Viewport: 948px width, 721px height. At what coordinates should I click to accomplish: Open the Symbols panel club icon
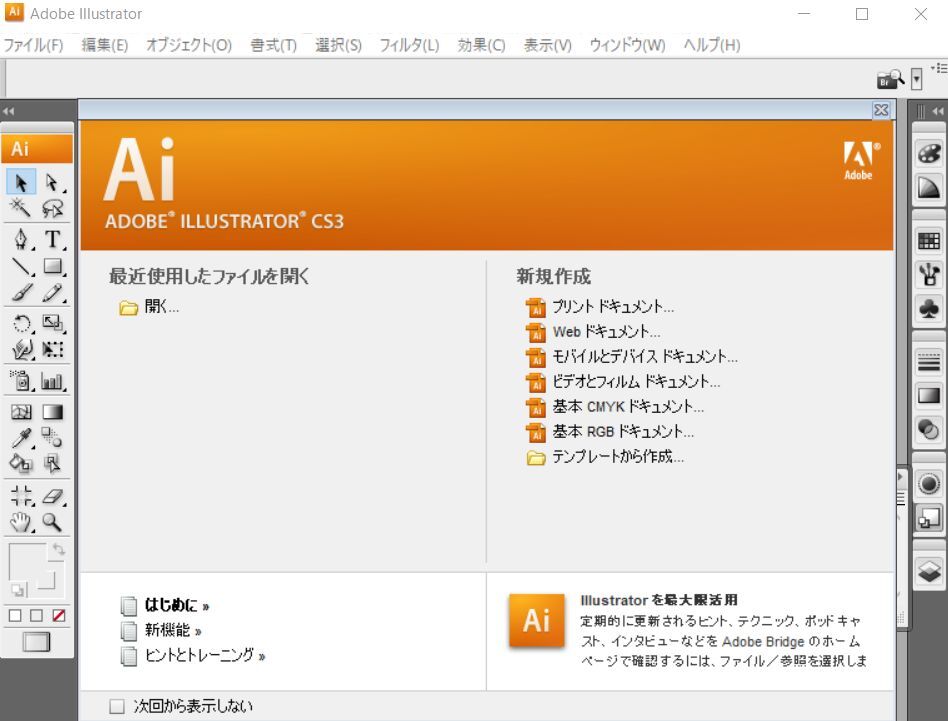pos(929,309)
